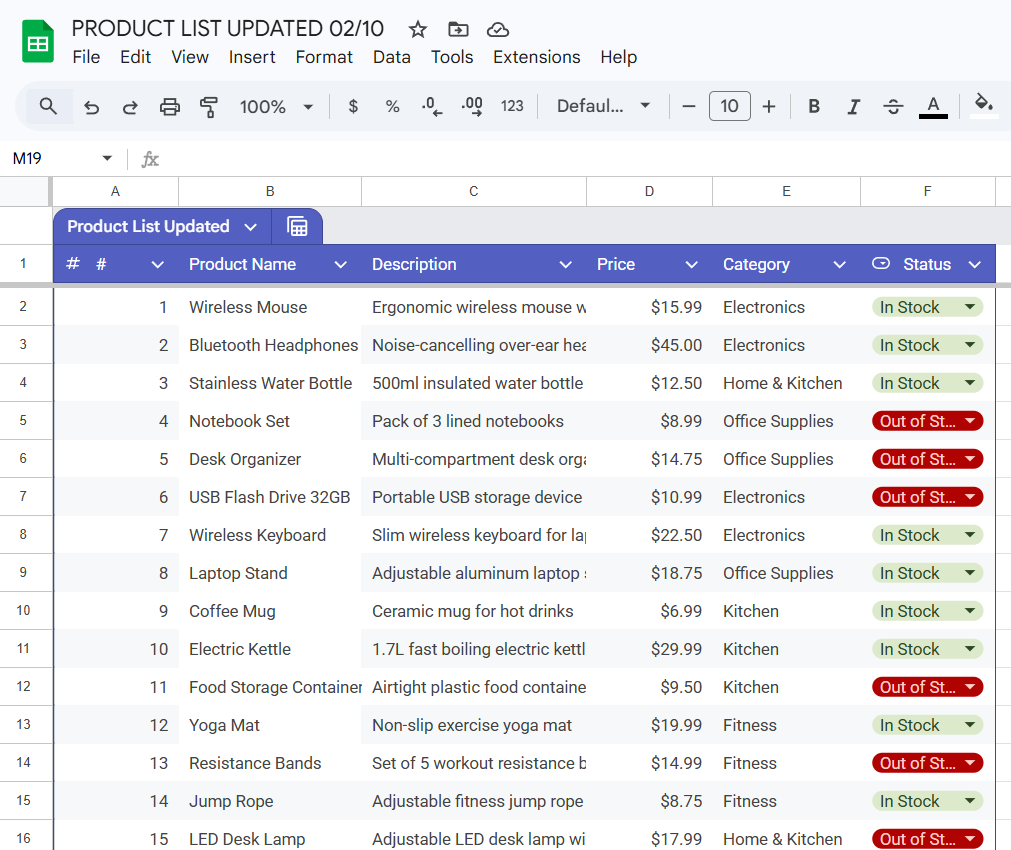Change Resistance Bands status chip
Image resolution: width=1011 pixels, height=850 pixels.
[x=927, y=764]
